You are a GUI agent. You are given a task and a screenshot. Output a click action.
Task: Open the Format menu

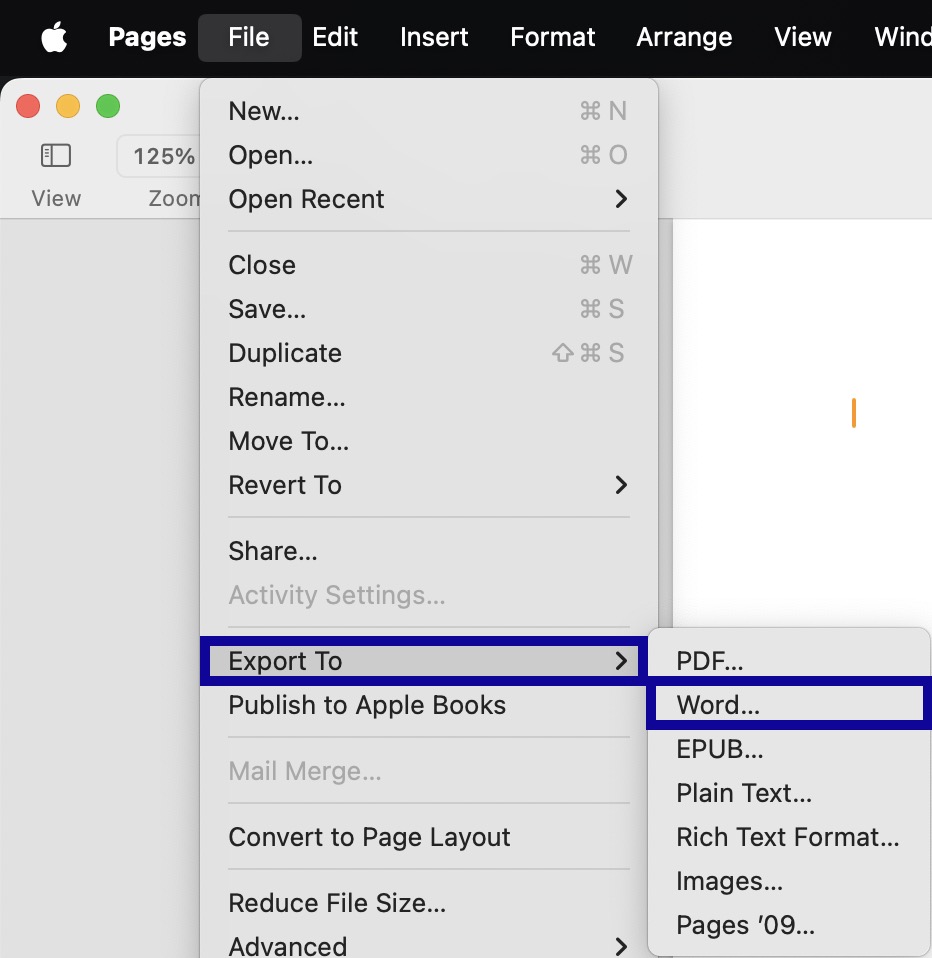tap(552, 37)
